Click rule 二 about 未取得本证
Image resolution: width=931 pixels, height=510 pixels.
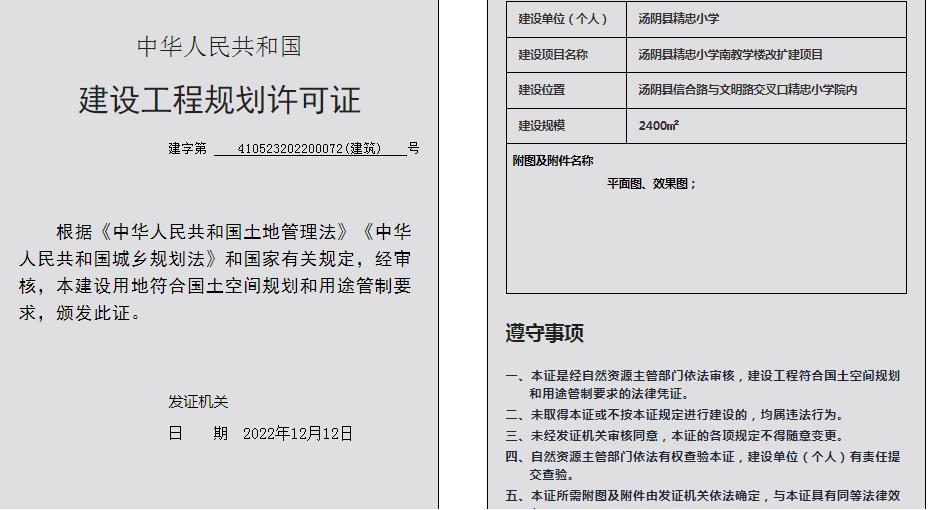pos(674,414)
